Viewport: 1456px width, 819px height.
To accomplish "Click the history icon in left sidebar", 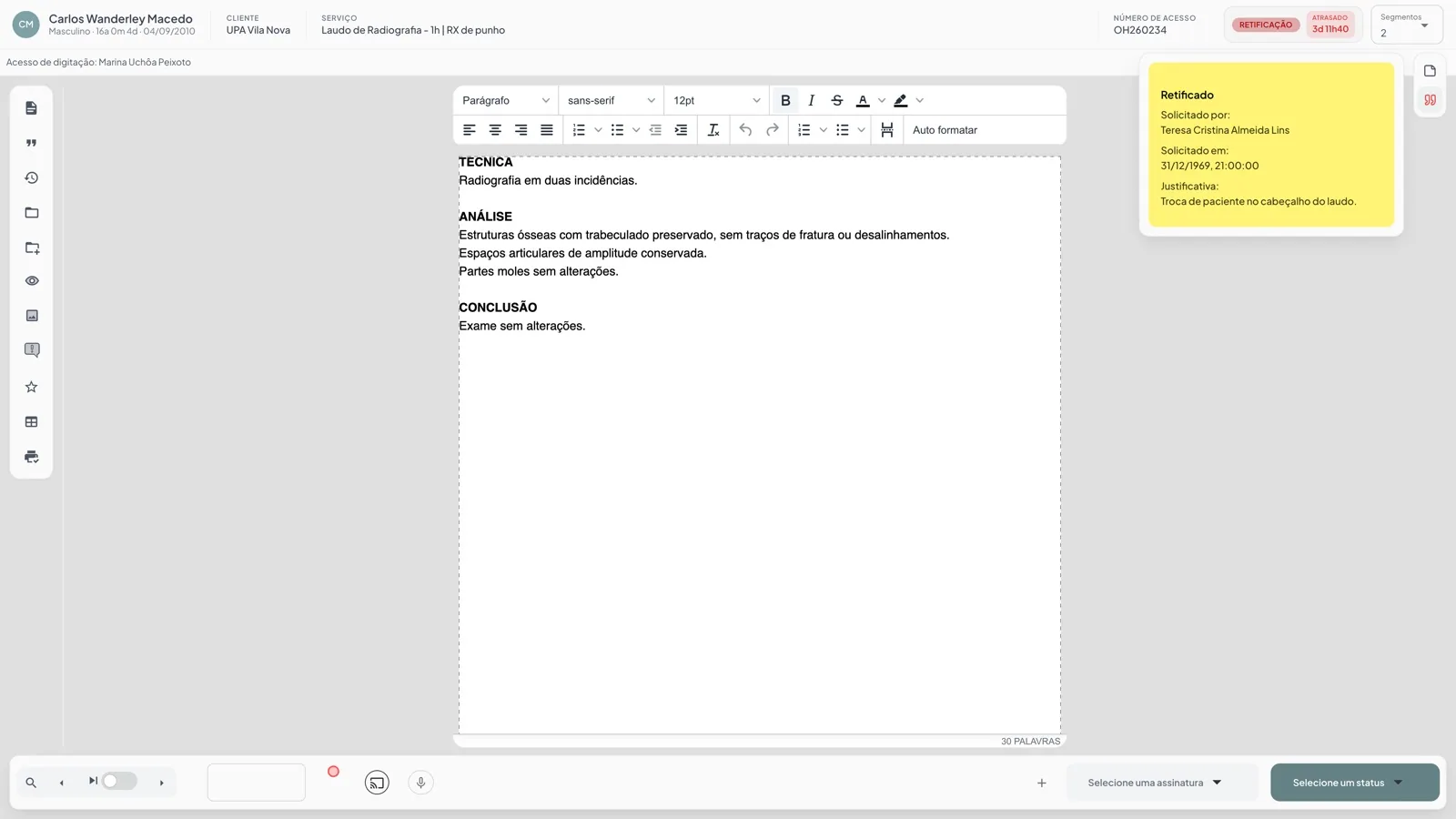I will point(31,177).
